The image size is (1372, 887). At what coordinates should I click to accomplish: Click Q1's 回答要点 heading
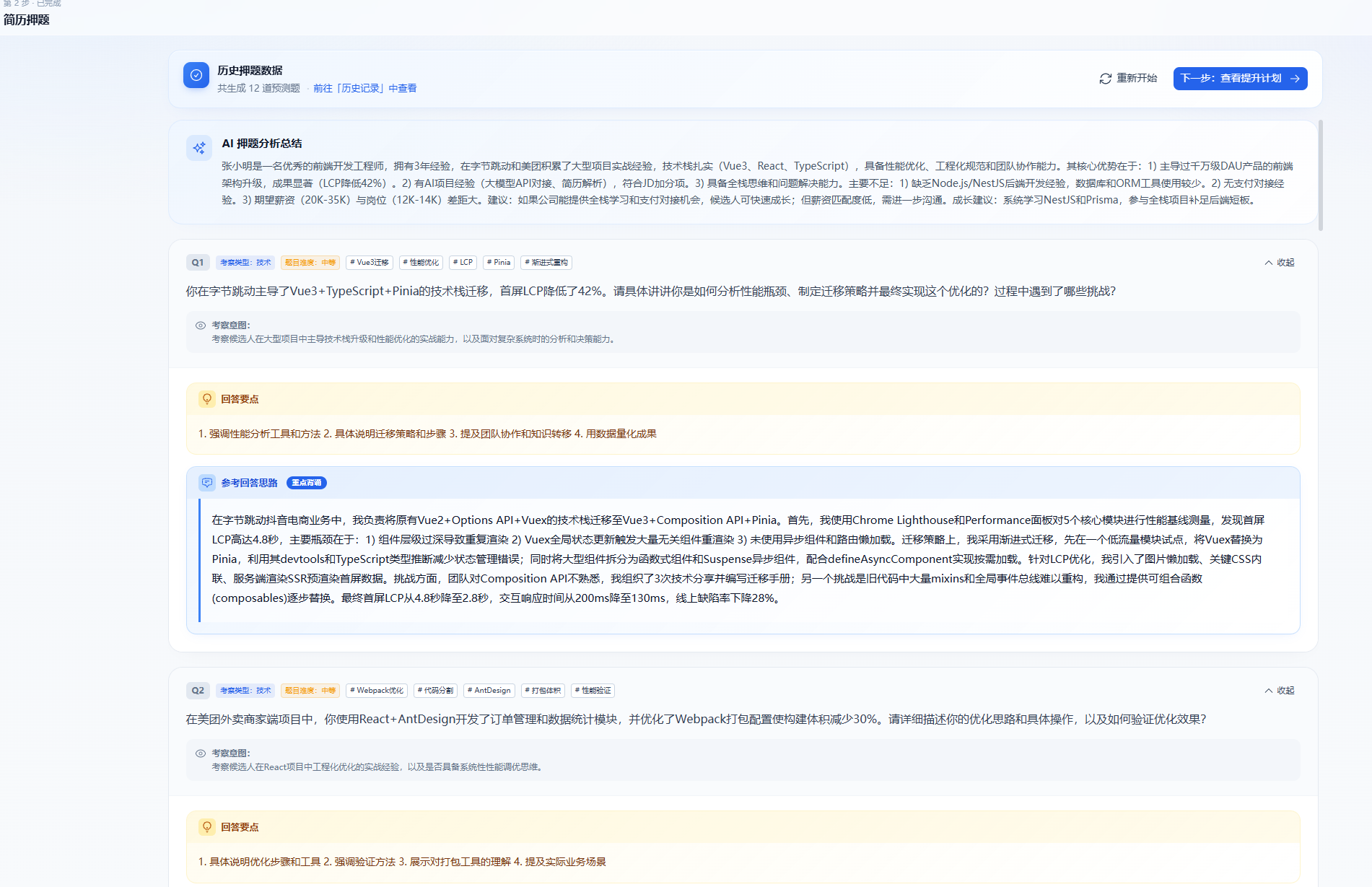pyautogui.click(x=240, y=399)
